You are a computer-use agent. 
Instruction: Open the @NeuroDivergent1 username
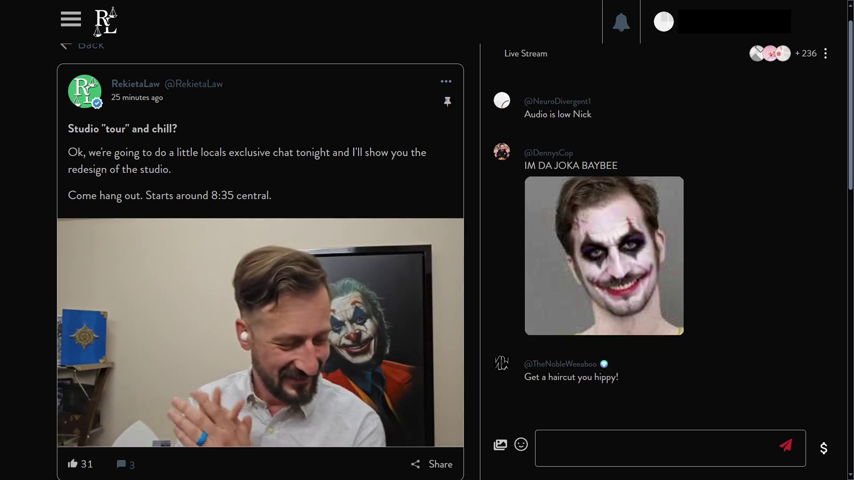557,101
